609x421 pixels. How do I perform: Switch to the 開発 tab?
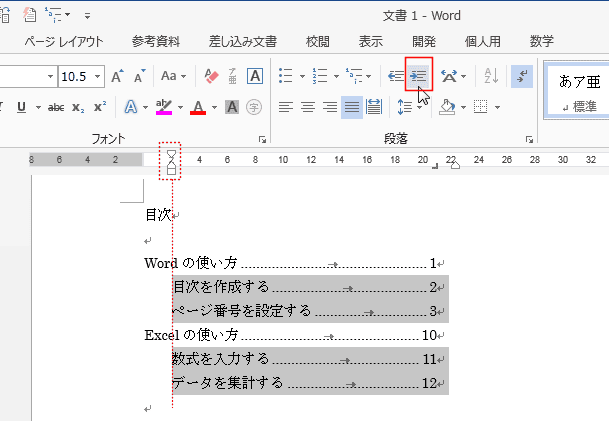[424, 41]
